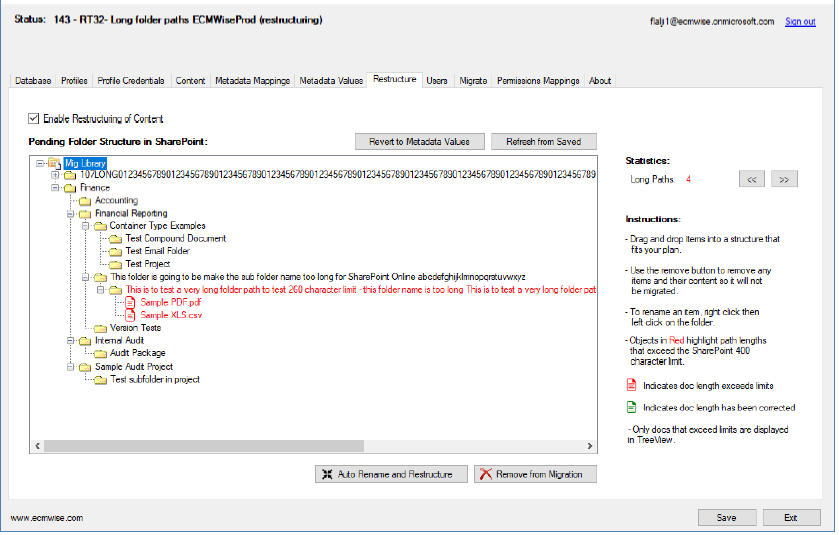This screenshot has height=535, width=839.
Task: Go to next long path with >> button
Action: (785, 180)
